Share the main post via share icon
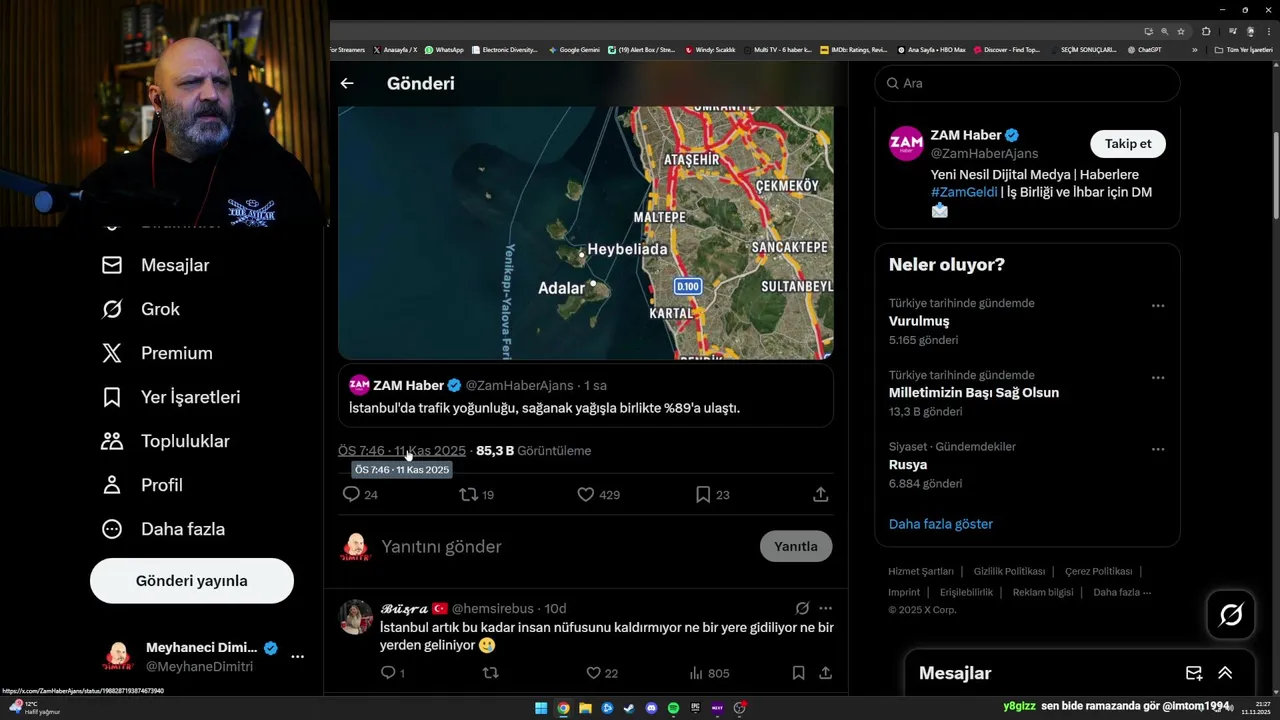Viewport: 1280px width, 720px height. (x=820, y=494)
